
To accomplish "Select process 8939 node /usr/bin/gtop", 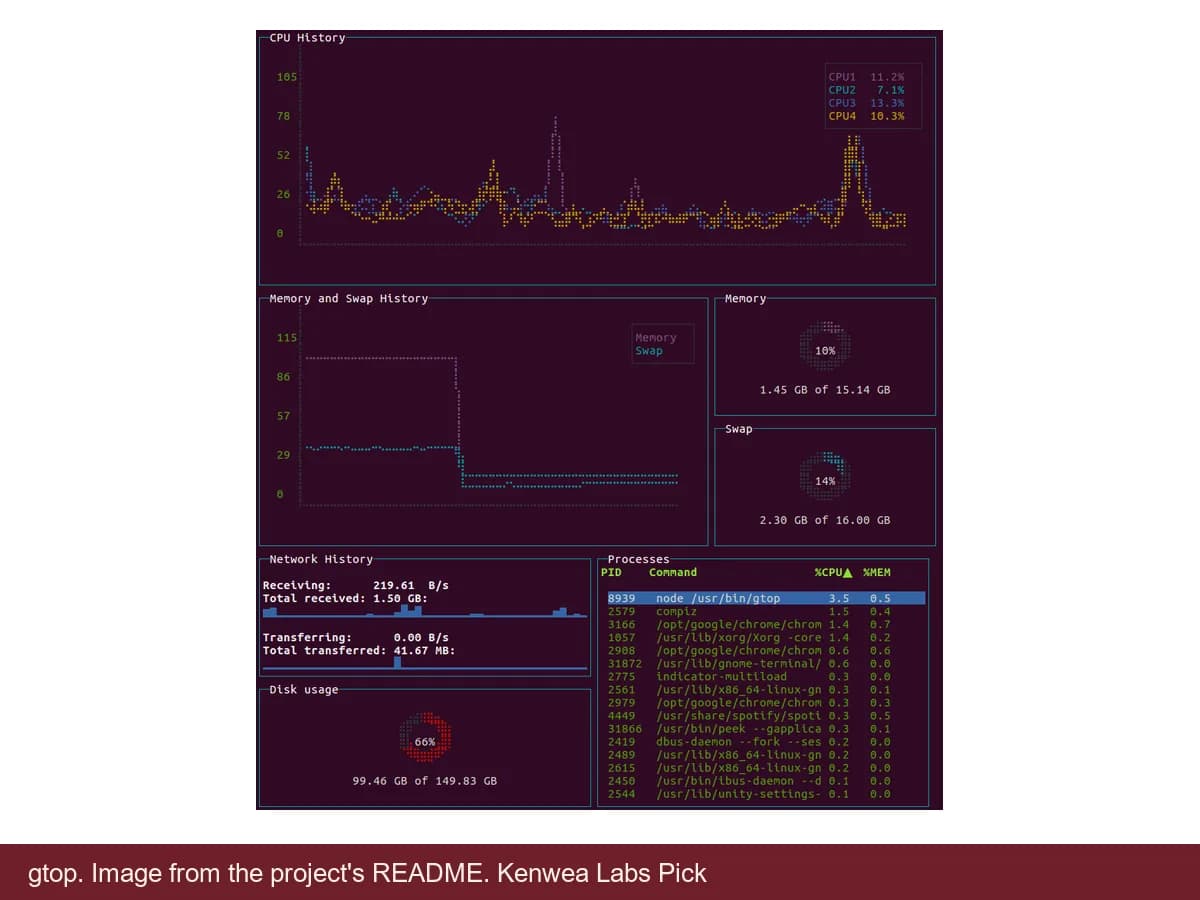I will tap(766, 598).
